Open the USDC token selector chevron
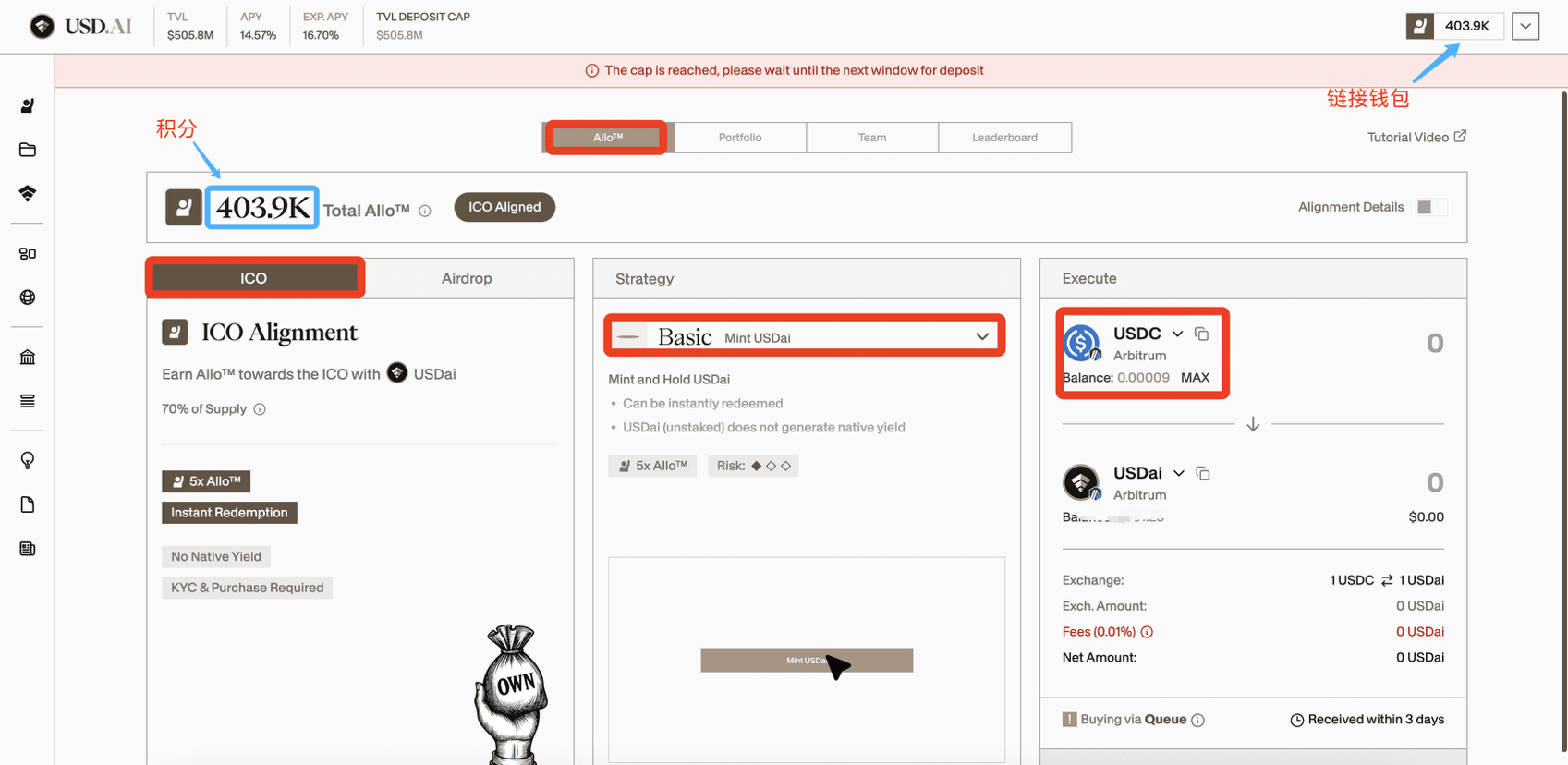This screenshot has height=765, width=1568. click(x=1177, y=334)
